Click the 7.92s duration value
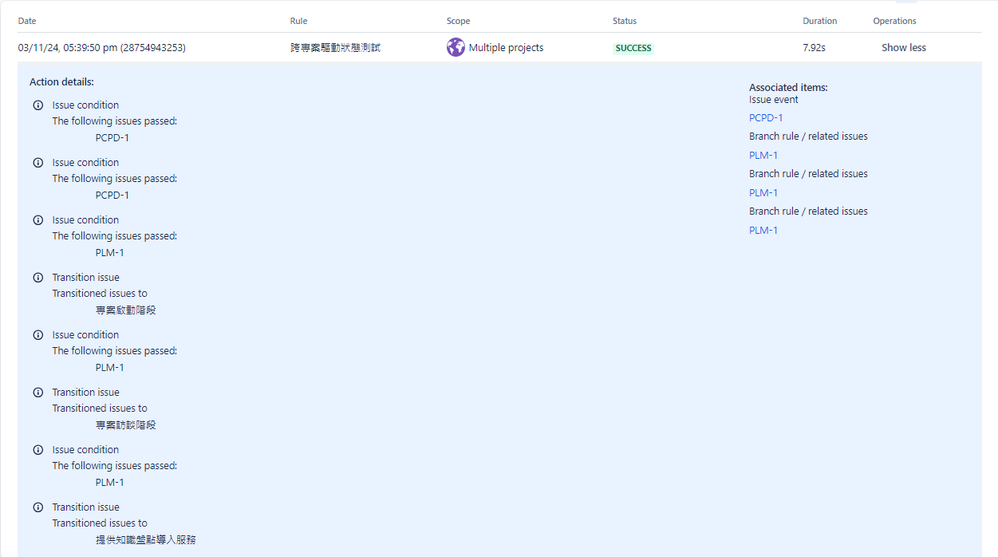Viewport: 998px width, 557px height. pyautogui.click(x=814, y=48)
